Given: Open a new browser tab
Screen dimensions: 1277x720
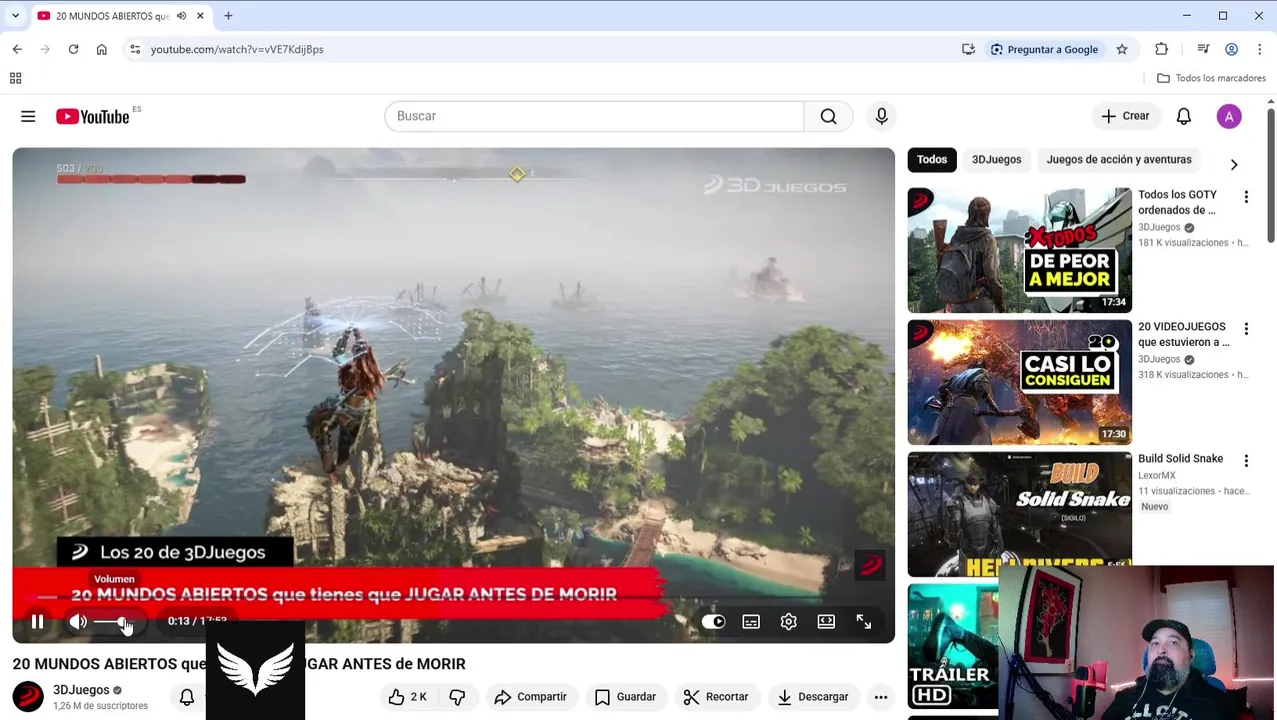Looking at the screenshot, I should (x=228, y=16).
